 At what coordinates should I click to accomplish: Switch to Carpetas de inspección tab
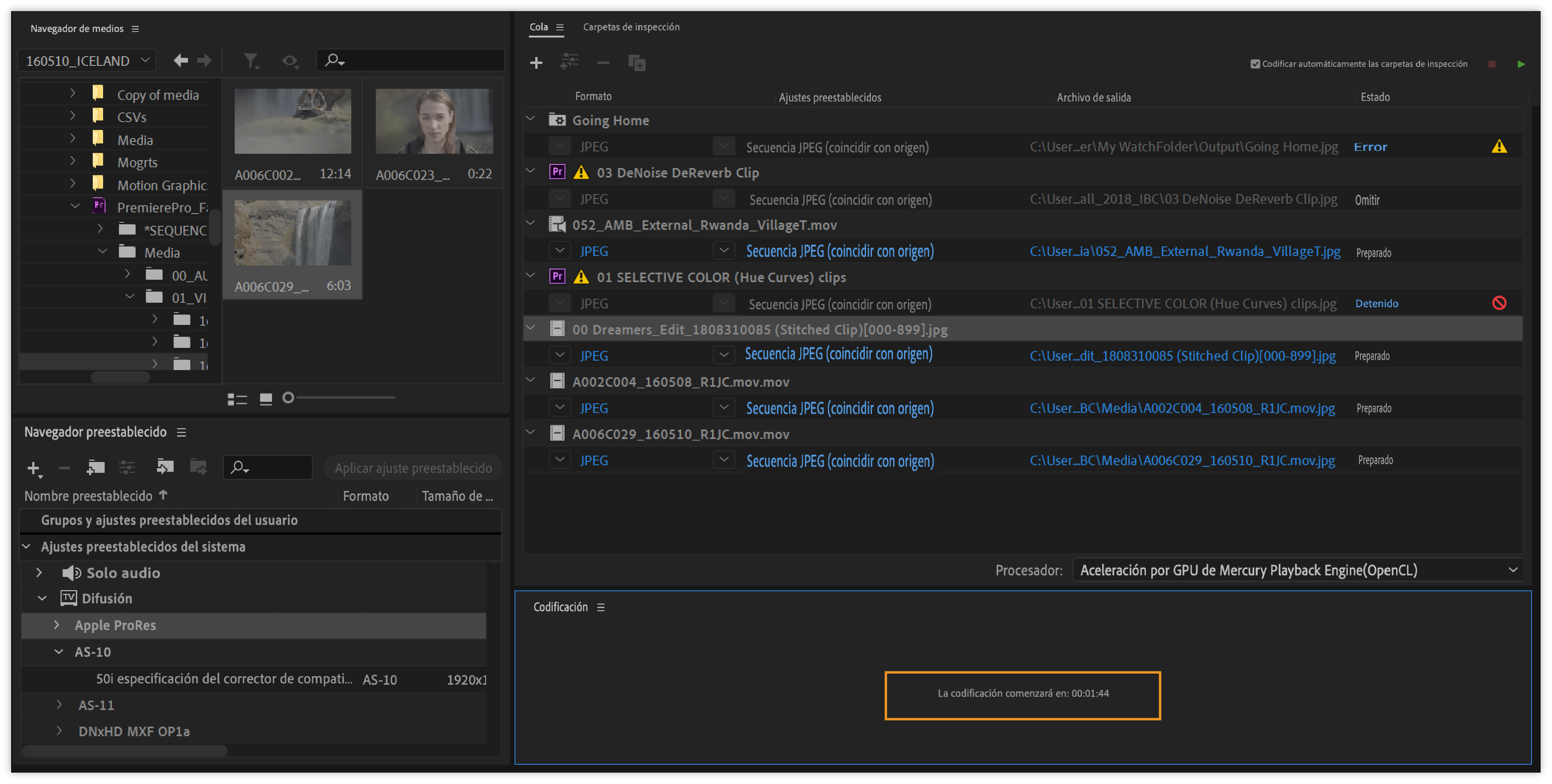pyautogui.click(x=631, y=27)
